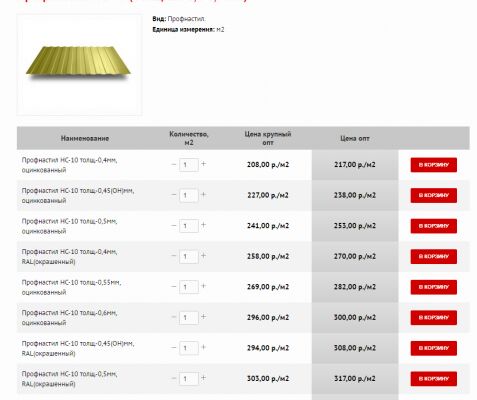Viewport: 477px width, 400px height.
Task: Increase quantity for 0,45(ОН)мм RAL(окрашенный) row
Action: (x=204, y=347)
